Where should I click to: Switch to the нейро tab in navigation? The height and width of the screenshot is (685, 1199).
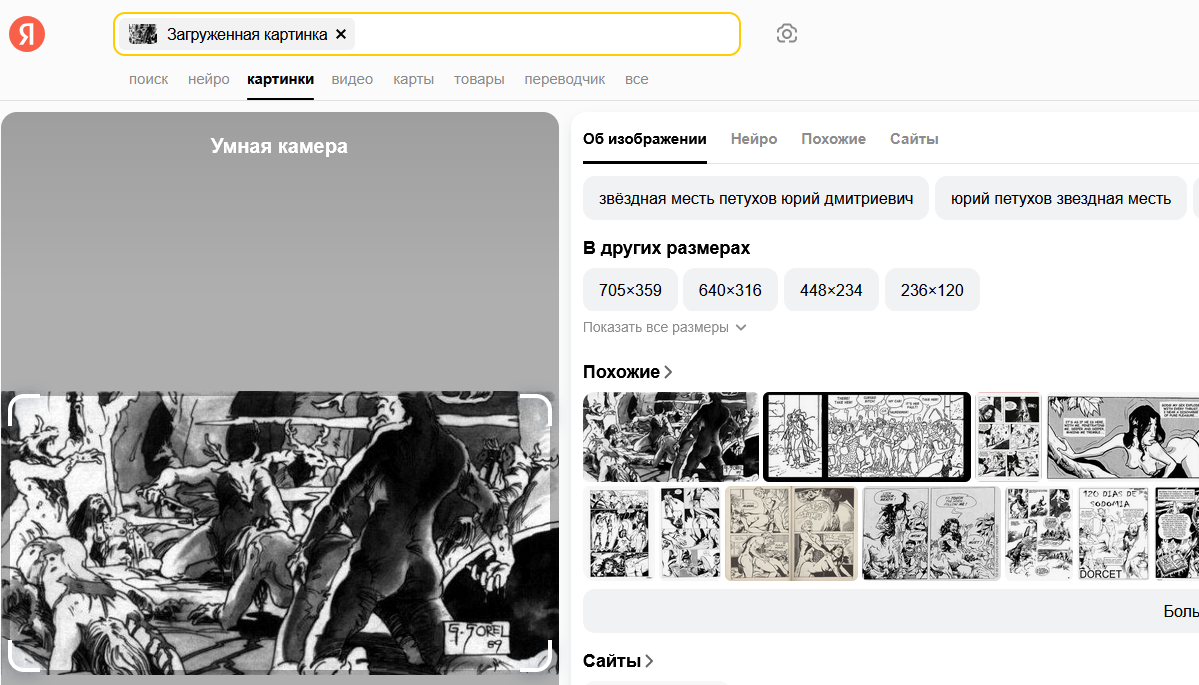pyautogui.click(x=209, y=80)
